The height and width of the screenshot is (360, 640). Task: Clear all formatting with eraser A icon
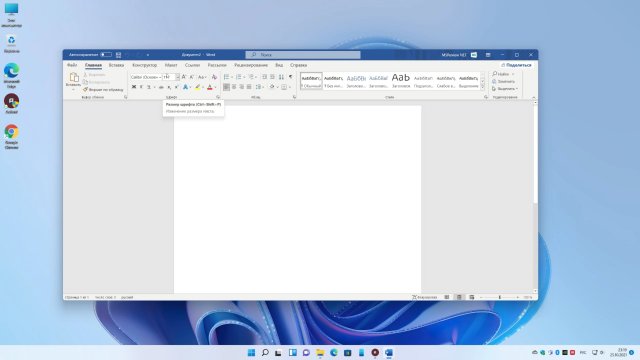point(214,77)
